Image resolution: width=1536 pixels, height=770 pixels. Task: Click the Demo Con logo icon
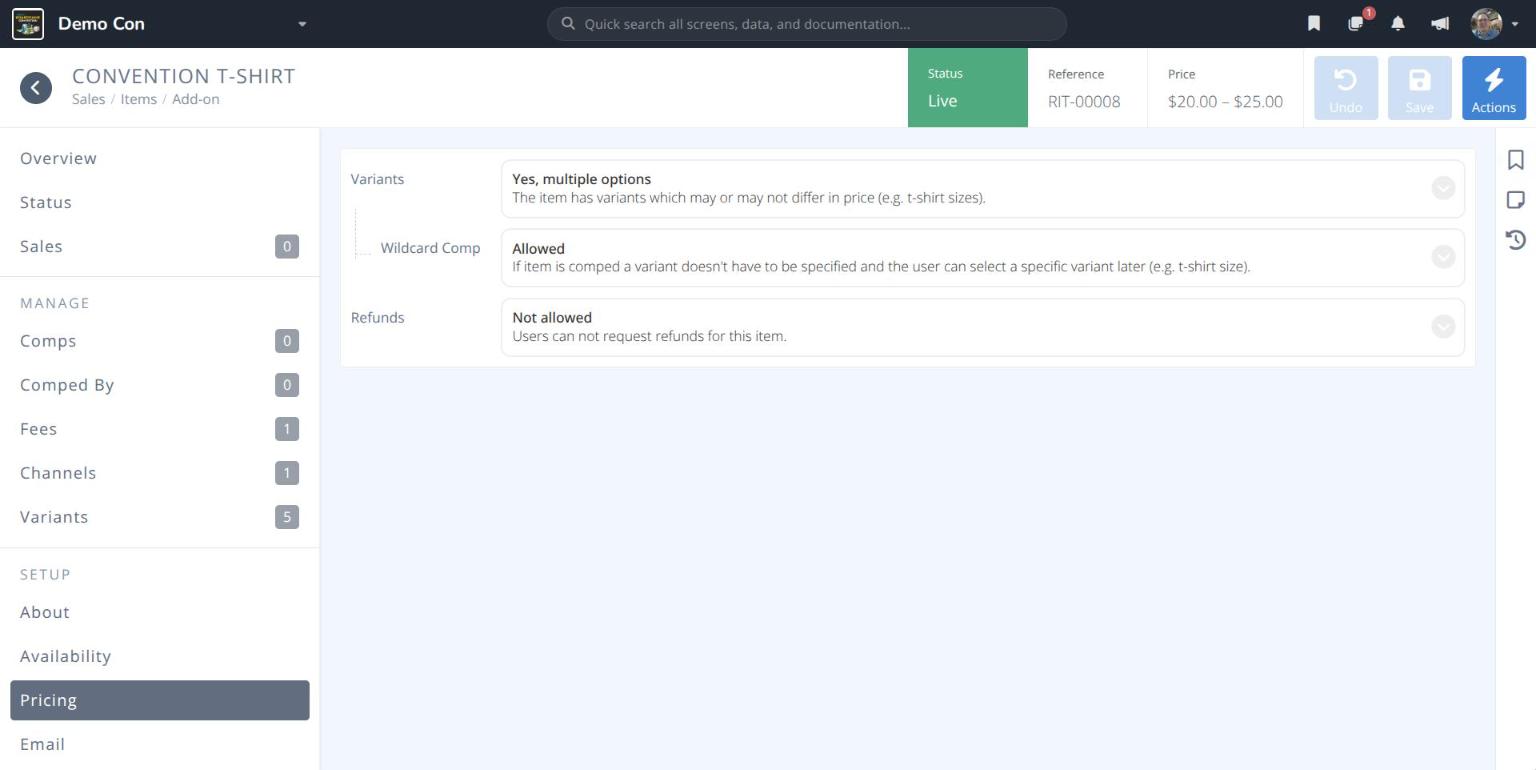pos(28,24)
